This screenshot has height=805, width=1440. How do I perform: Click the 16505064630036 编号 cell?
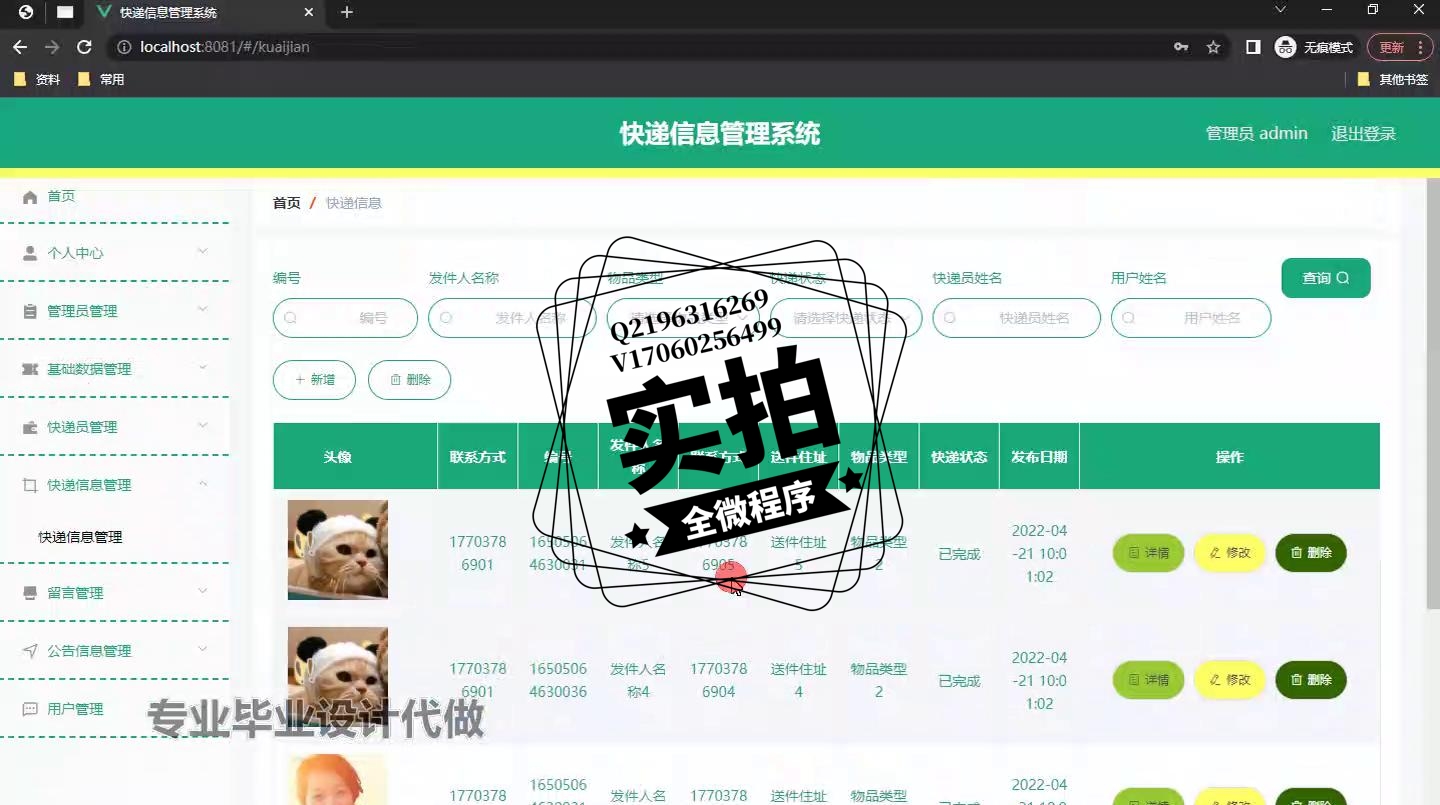pos(558,680)
